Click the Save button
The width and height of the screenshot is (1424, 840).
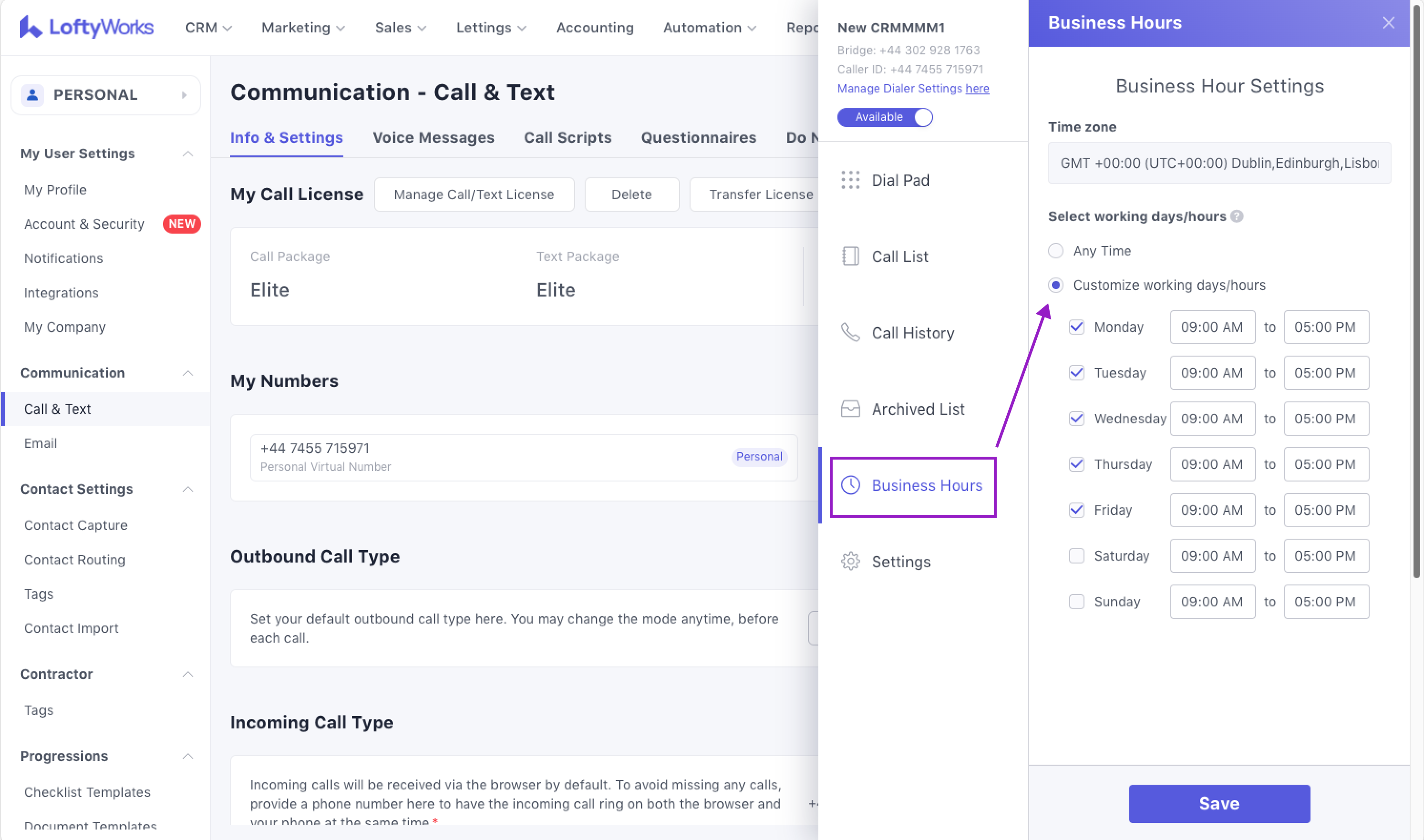pyautogui.click(x=1219, y=803)
